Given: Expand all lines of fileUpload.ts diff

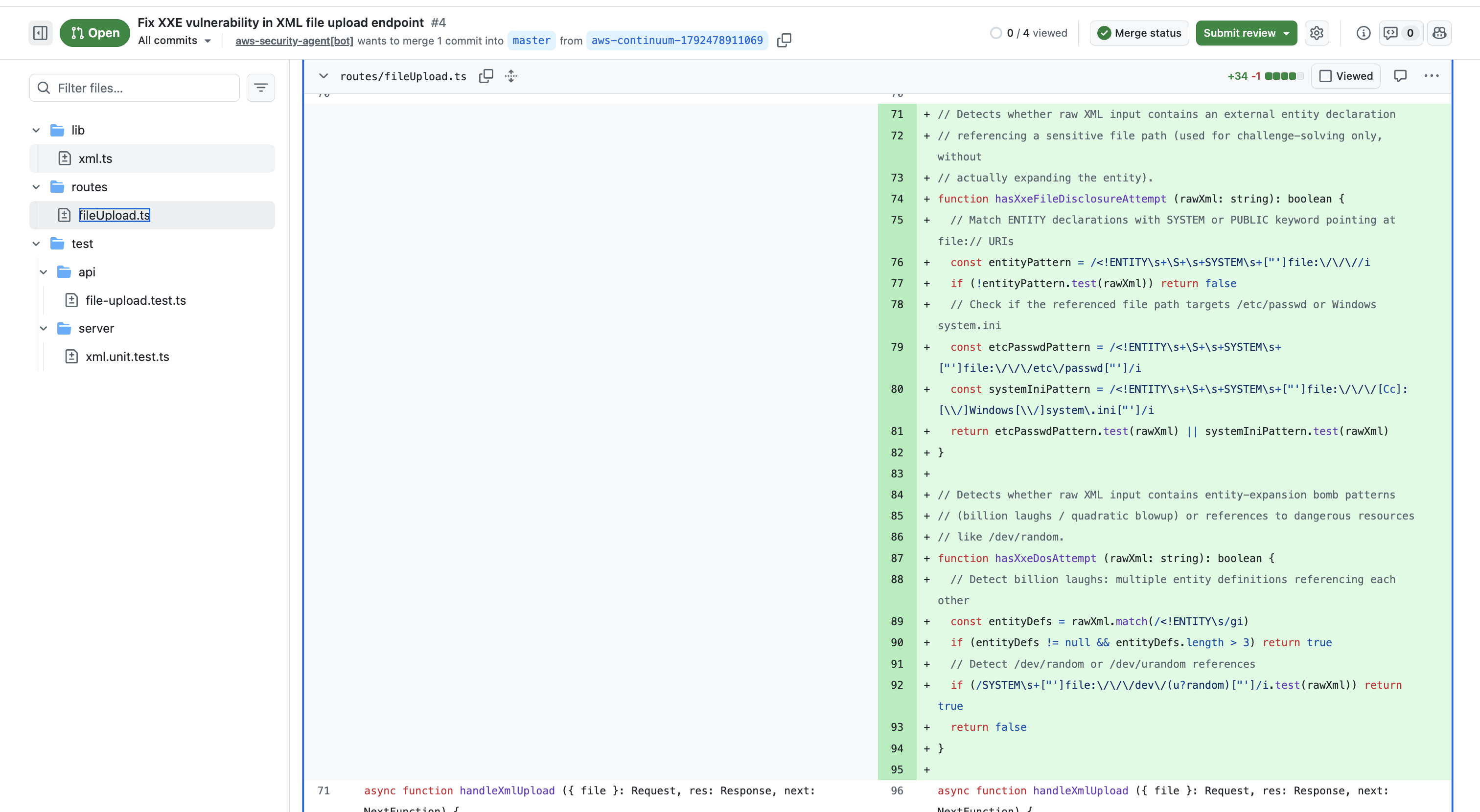Looking at the screenshot, I should tap(511, 76).
